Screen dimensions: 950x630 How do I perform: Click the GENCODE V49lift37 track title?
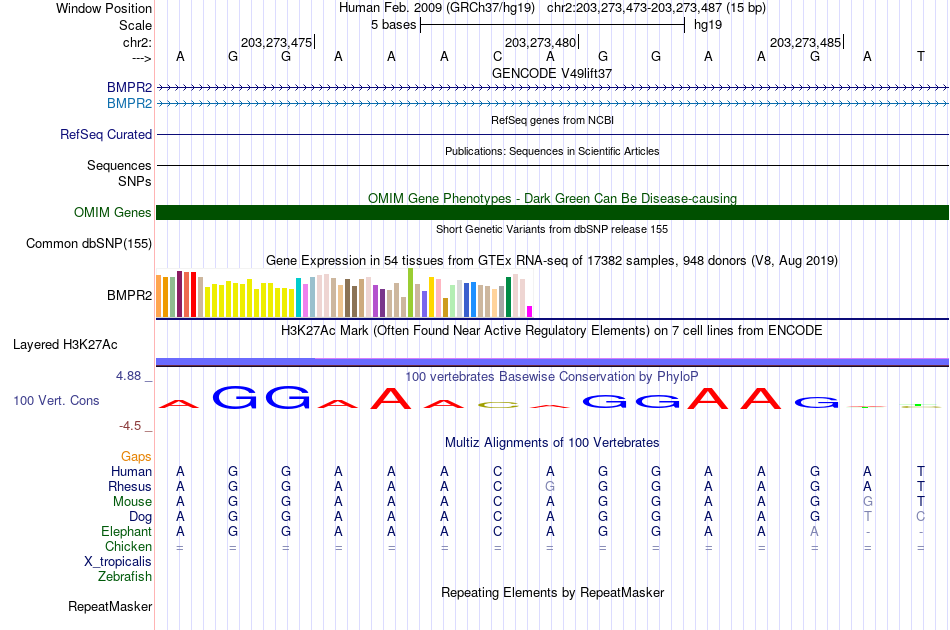(x=552, y=73)
